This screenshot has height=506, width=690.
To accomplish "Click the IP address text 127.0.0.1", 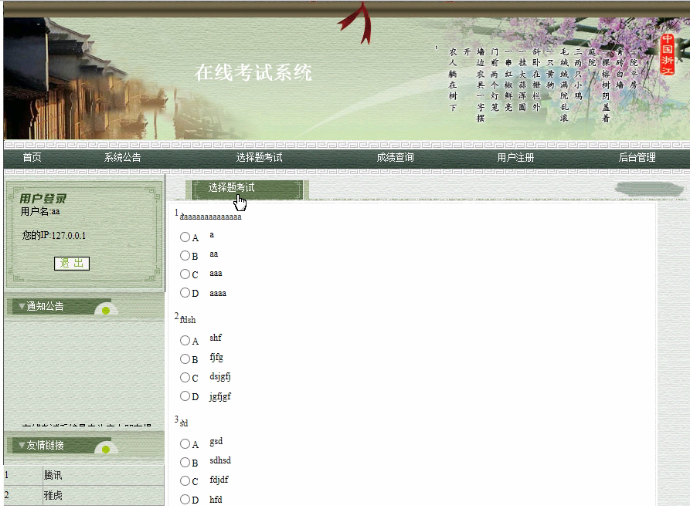I will pos(69,235).
